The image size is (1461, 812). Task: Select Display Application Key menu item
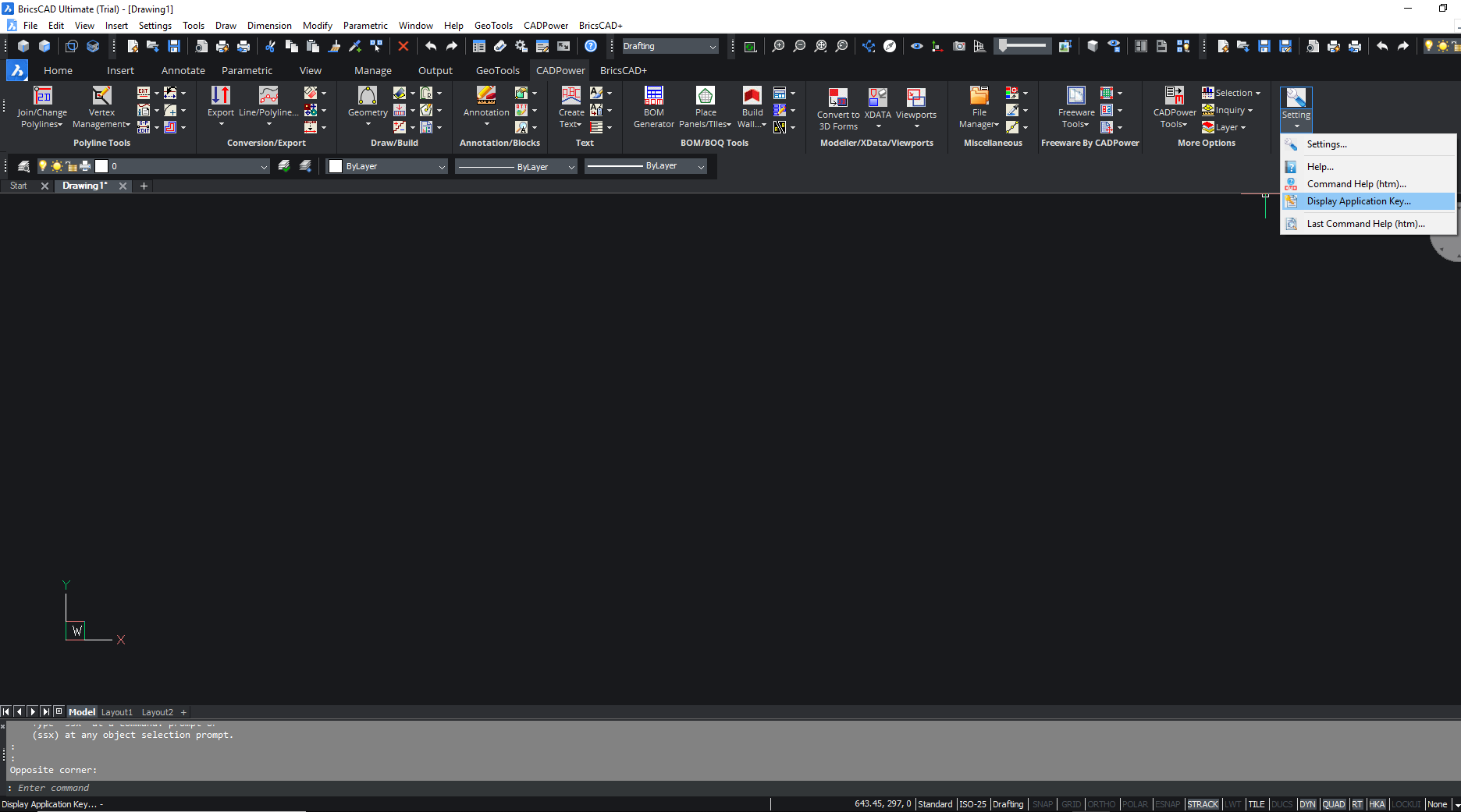pyautogui.click(x=1368, y=201)
